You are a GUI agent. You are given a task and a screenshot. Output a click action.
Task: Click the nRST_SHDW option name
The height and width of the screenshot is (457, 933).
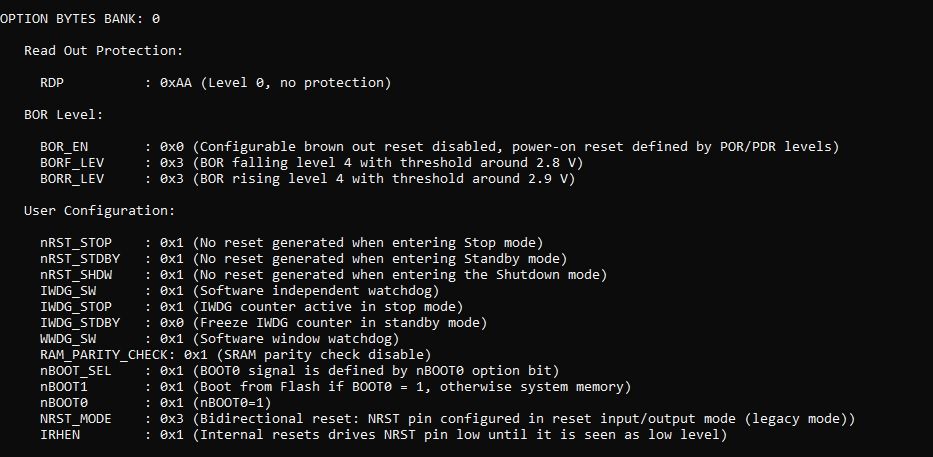pyautogui.click(x=76, y=274)
